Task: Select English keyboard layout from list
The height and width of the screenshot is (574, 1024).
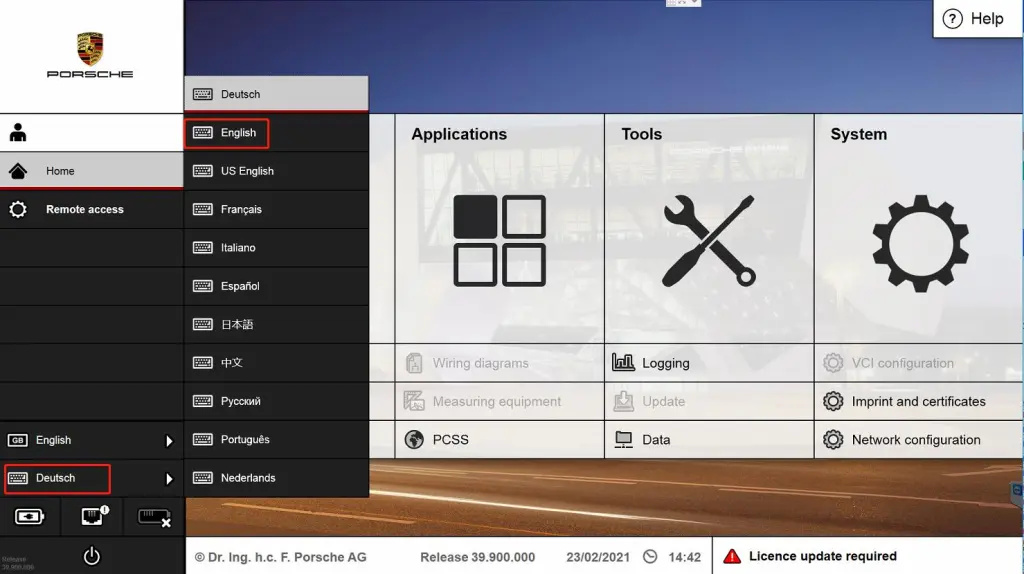Action: point(238,133)
